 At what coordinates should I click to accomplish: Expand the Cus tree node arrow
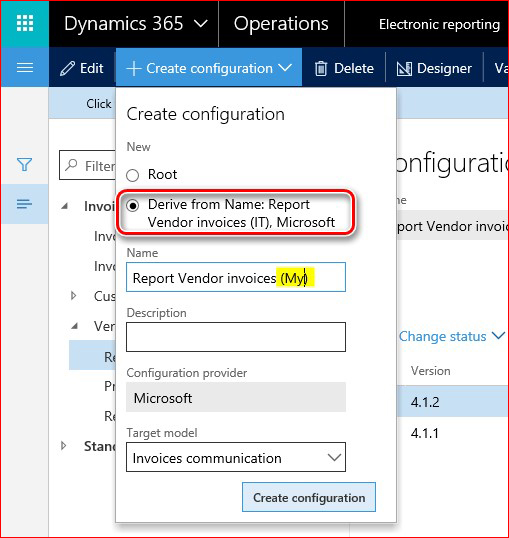click(73, 295)
